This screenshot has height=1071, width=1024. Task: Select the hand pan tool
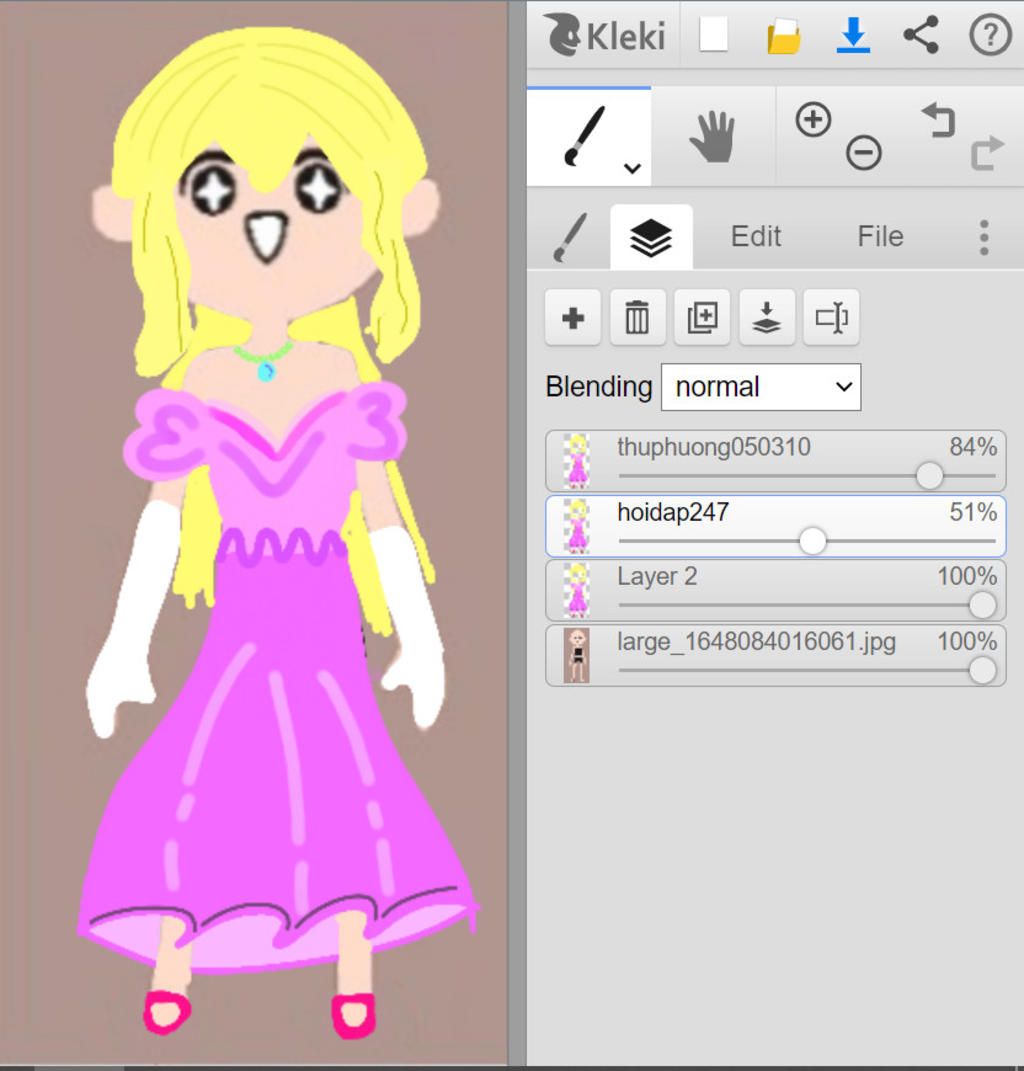tap(712, 137)
